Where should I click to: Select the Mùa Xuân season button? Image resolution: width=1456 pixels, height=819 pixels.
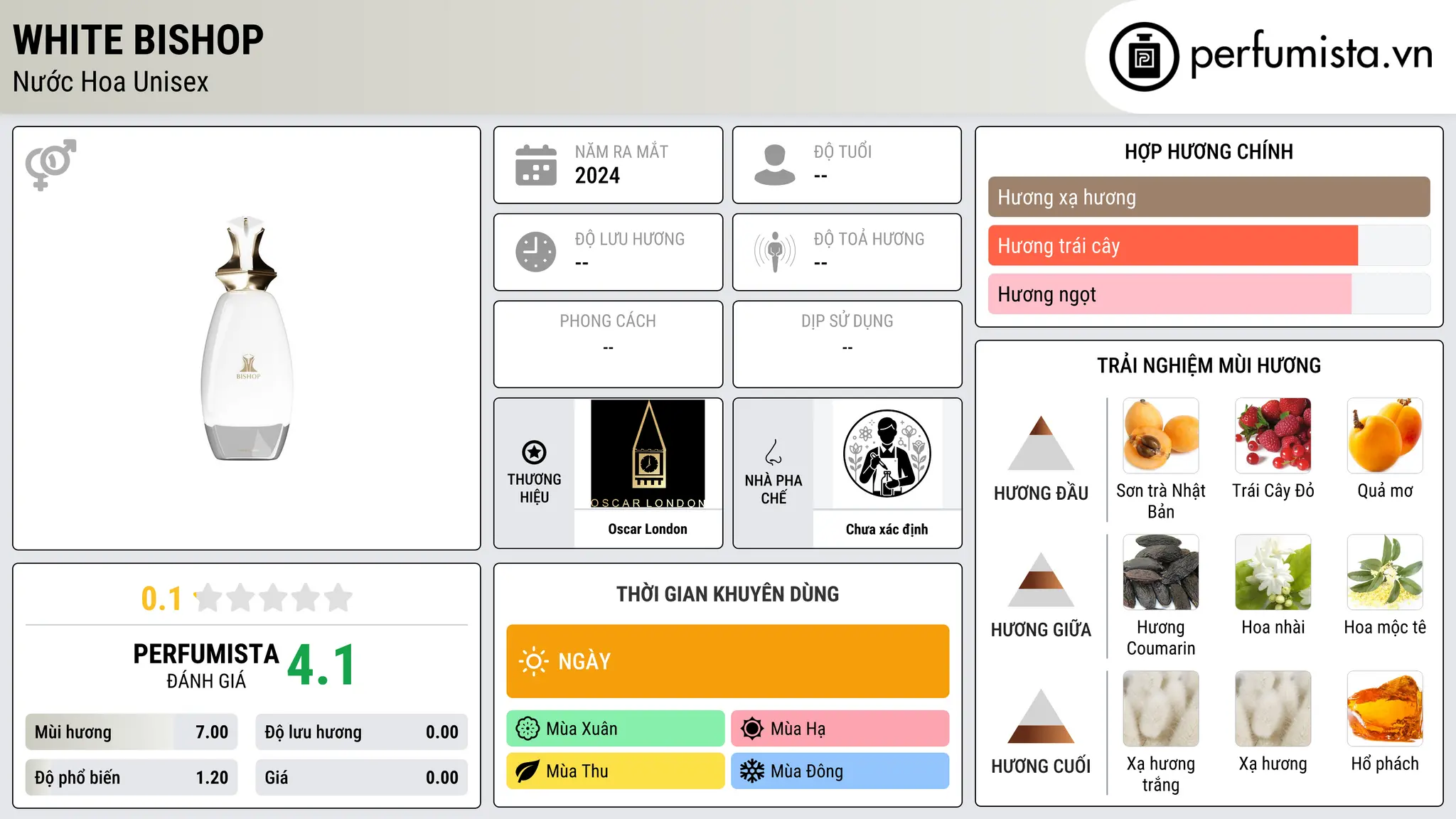(x=615, y=729)
